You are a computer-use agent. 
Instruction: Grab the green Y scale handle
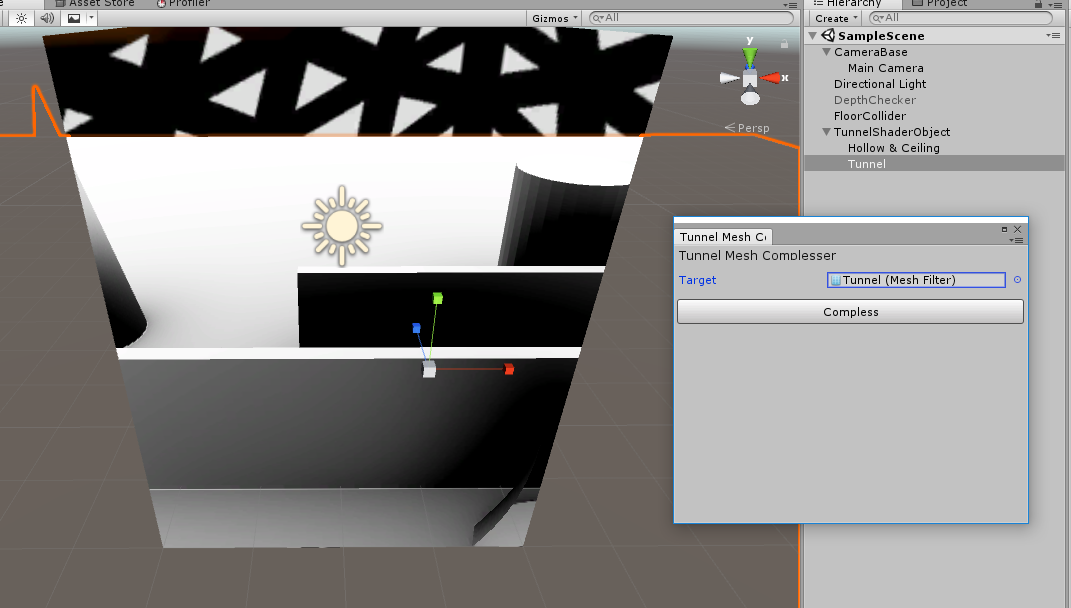[438, 298]
